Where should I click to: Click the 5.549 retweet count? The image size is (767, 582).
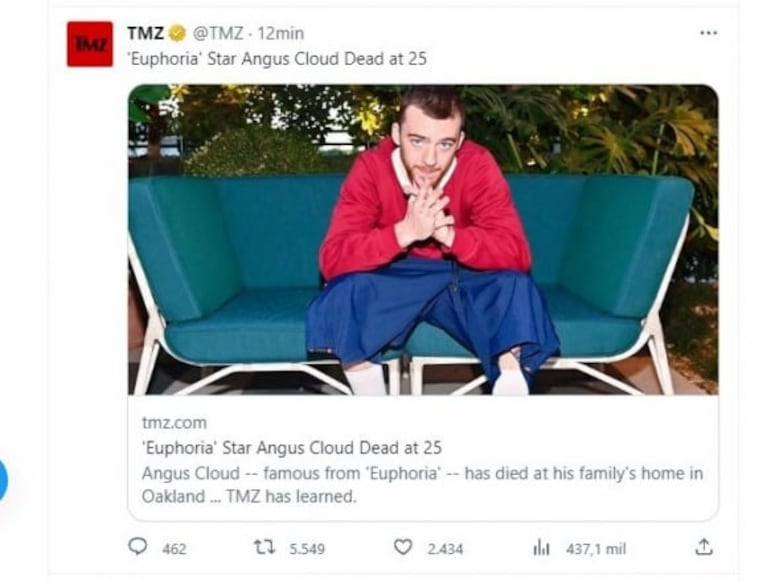coord(307,549)
